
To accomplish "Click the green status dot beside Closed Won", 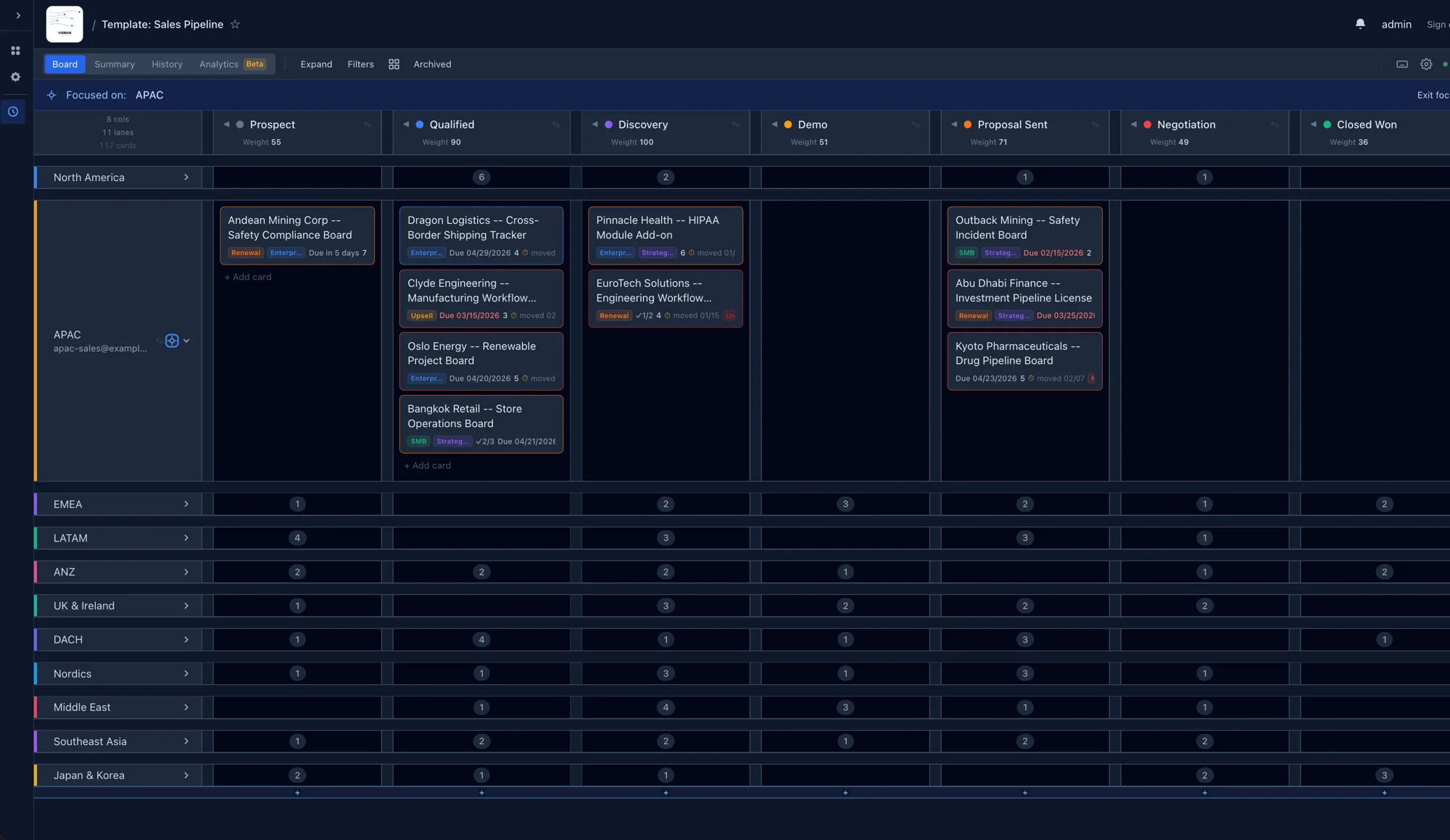I will (x=1326, y=124).
